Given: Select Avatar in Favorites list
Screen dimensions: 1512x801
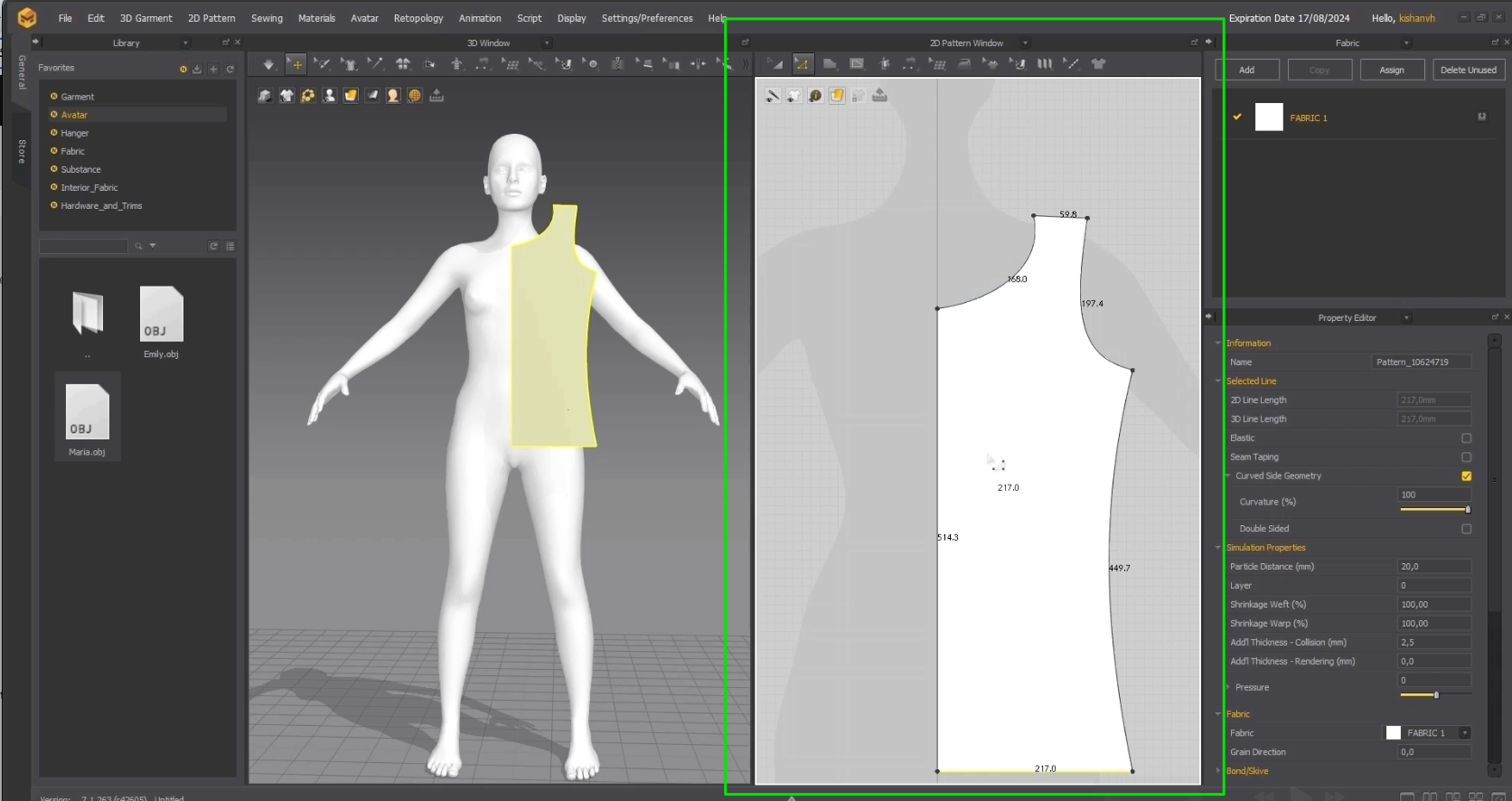Looking at the screenshot, I should click(x=137, y=115).
